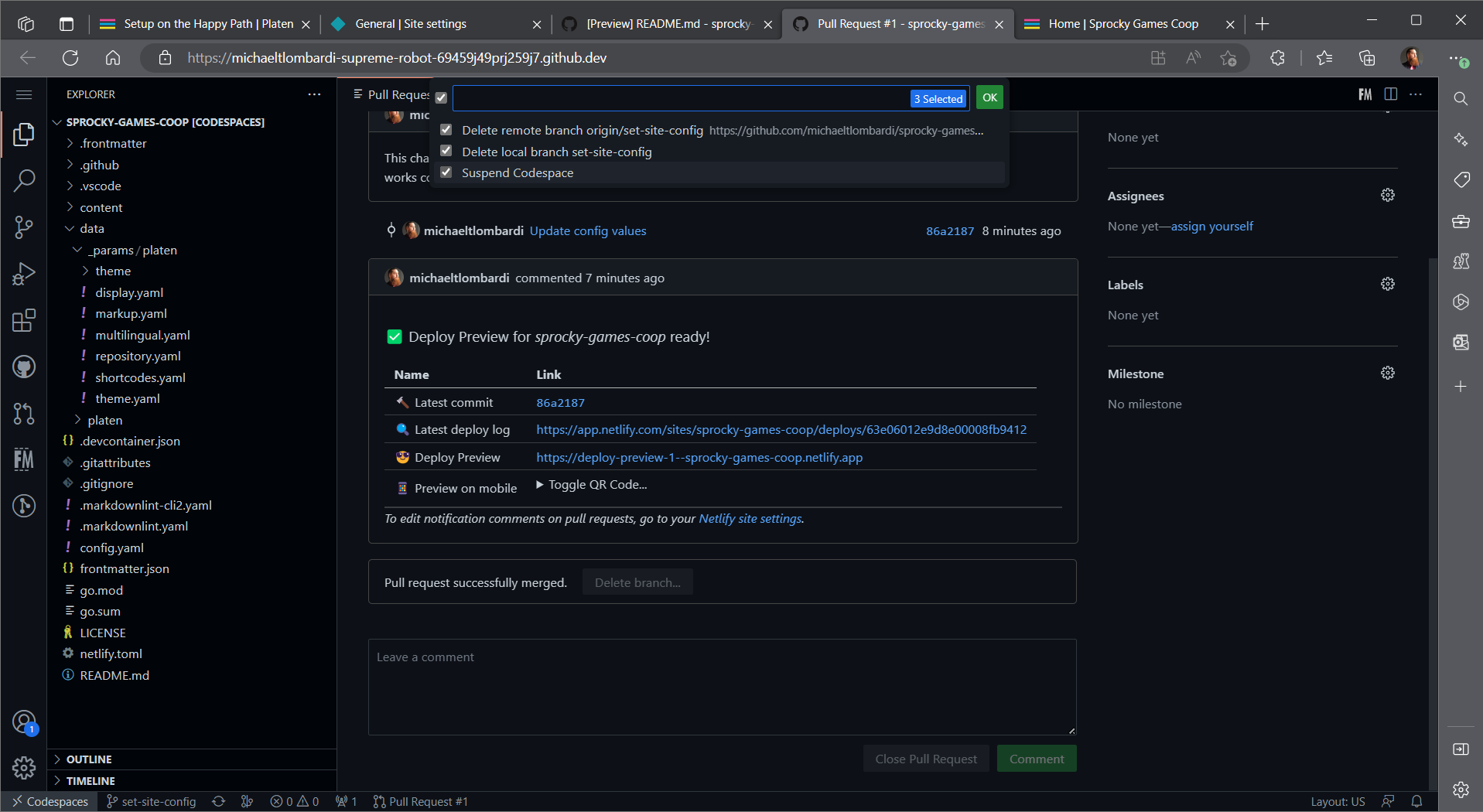Toggle the QR Code disclosure triangle
This screenshot has height=812, width=1483.
(540, 485)
